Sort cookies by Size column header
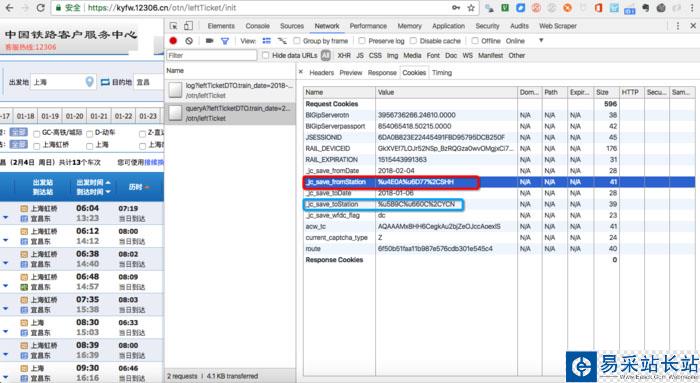This screenshot has width=700, height=383. click(x=606, y=92)
